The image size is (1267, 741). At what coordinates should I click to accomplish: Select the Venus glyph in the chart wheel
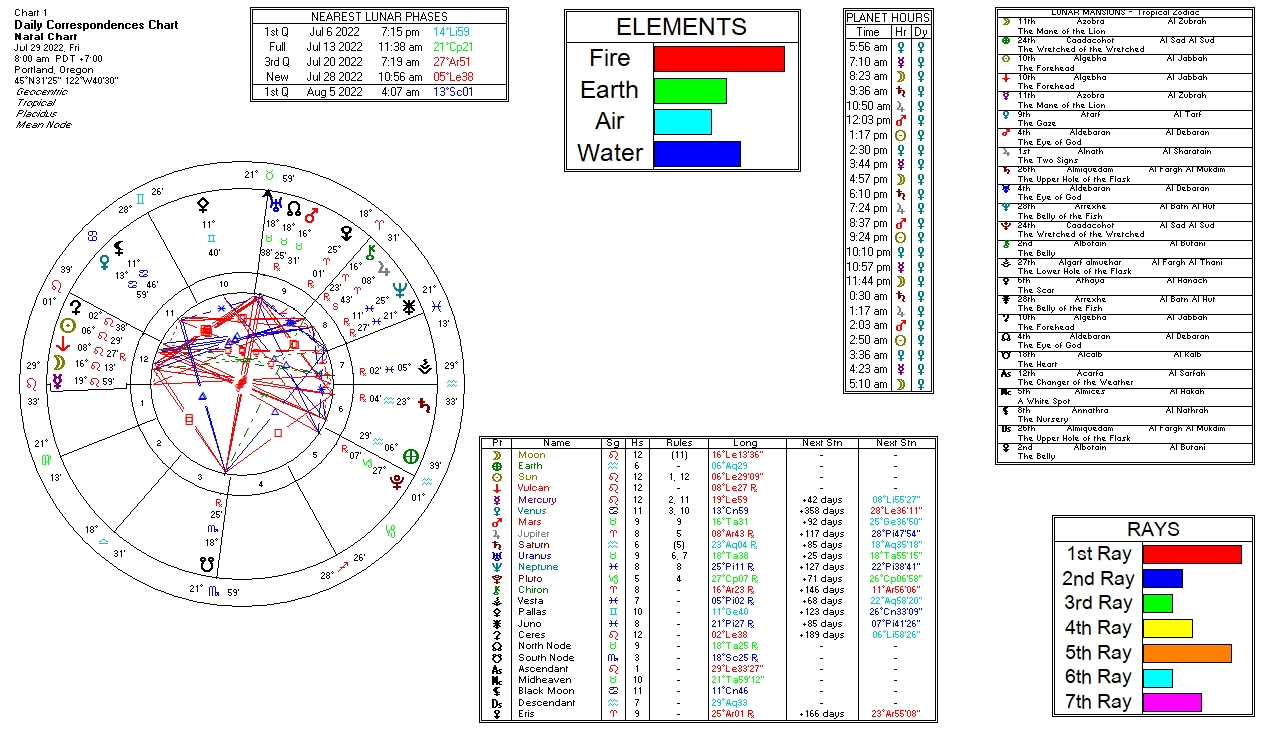(102, 263)
